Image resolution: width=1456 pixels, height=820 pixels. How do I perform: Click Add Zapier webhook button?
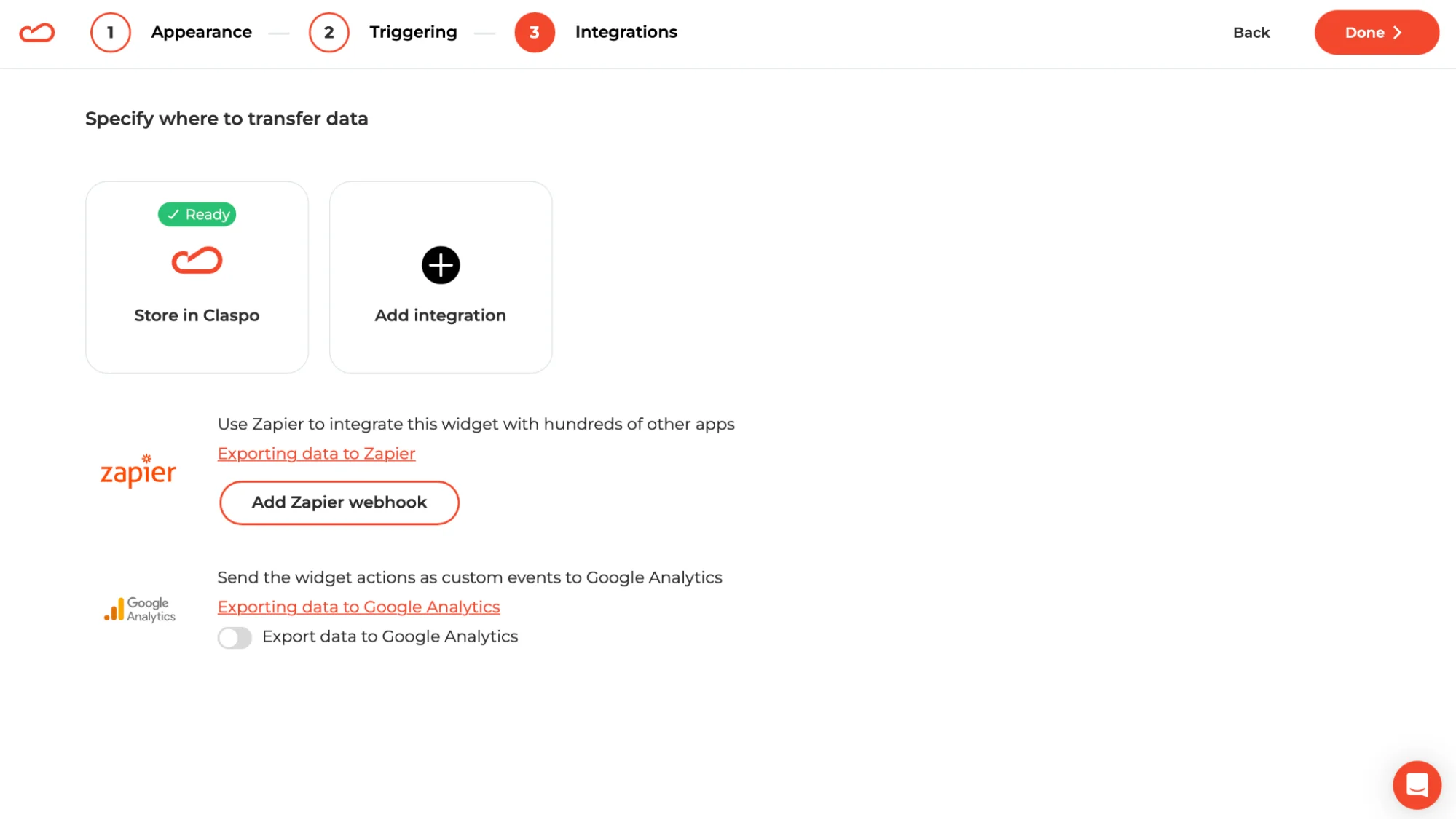coord(339,502)
